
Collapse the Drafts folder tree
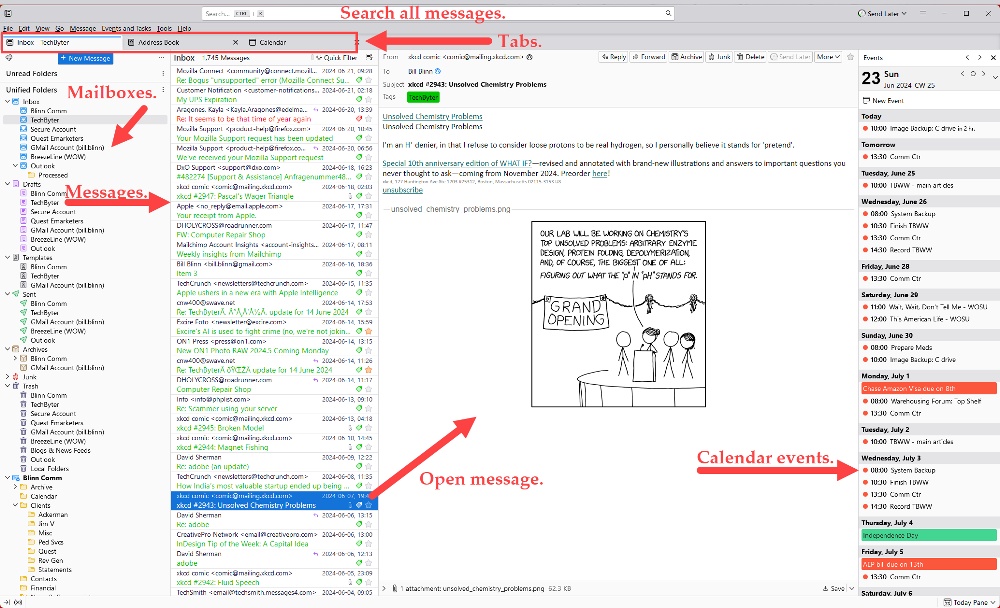coord(8,184)
